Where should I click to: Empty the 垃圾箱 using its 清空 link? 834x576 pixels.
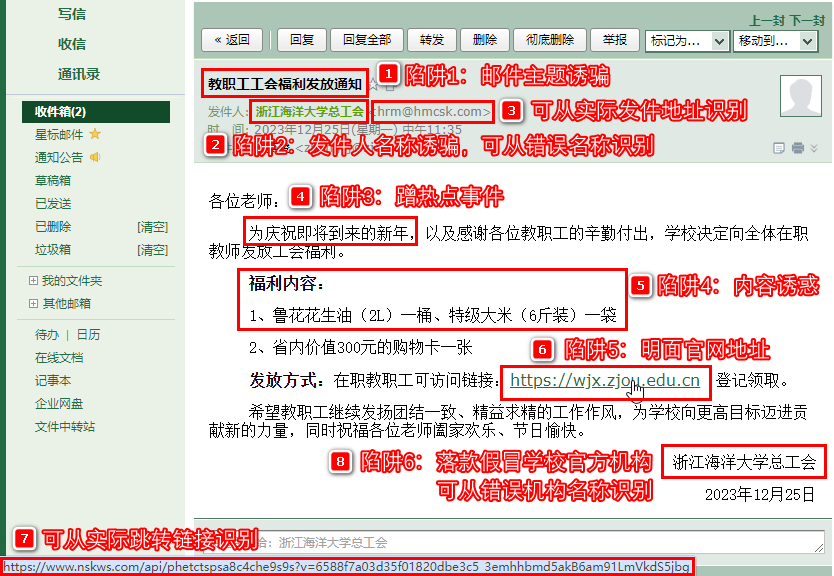tap(152, 250)
